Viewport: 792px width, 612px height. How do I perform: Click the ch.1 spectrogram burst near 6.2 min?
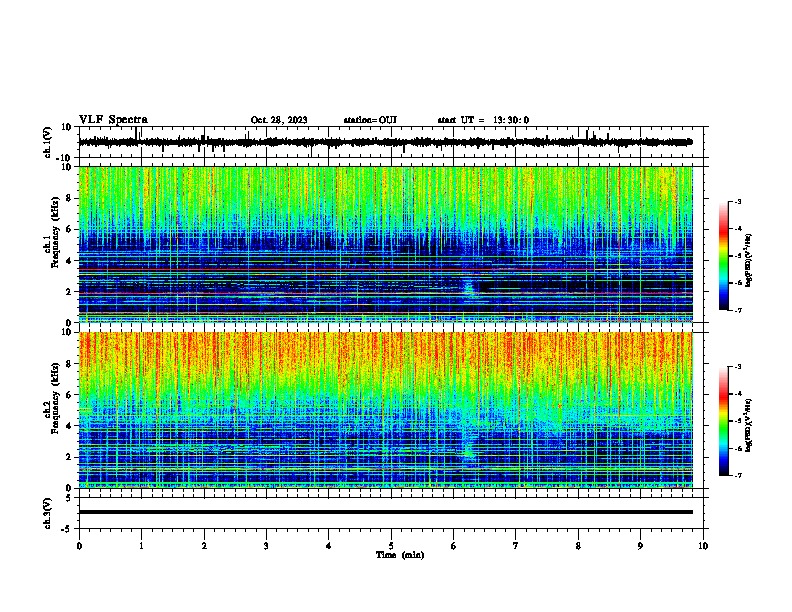(x=469, y=287)
